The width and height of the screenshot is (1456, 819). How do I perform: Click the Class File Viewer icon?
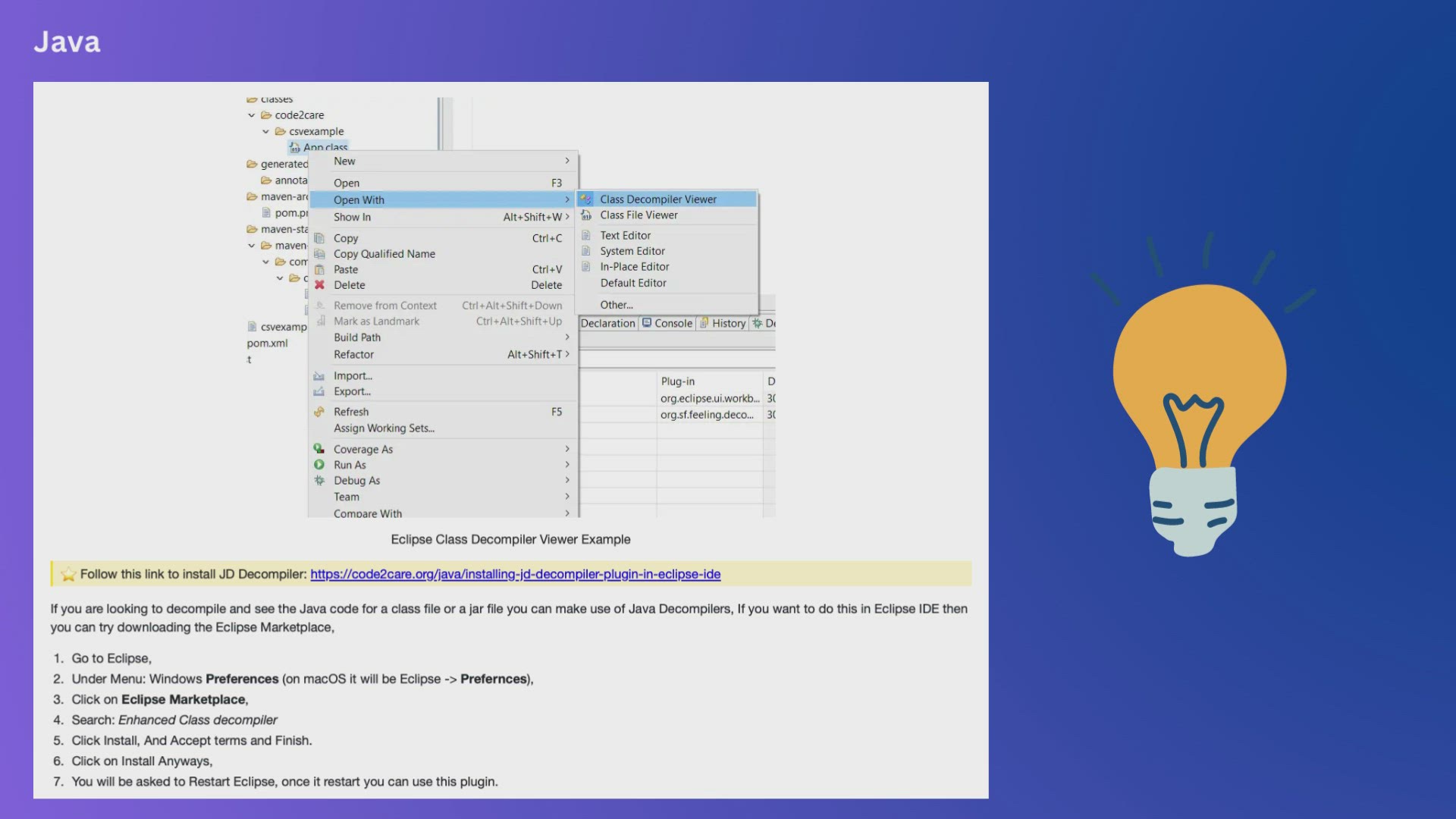point(586,215)
